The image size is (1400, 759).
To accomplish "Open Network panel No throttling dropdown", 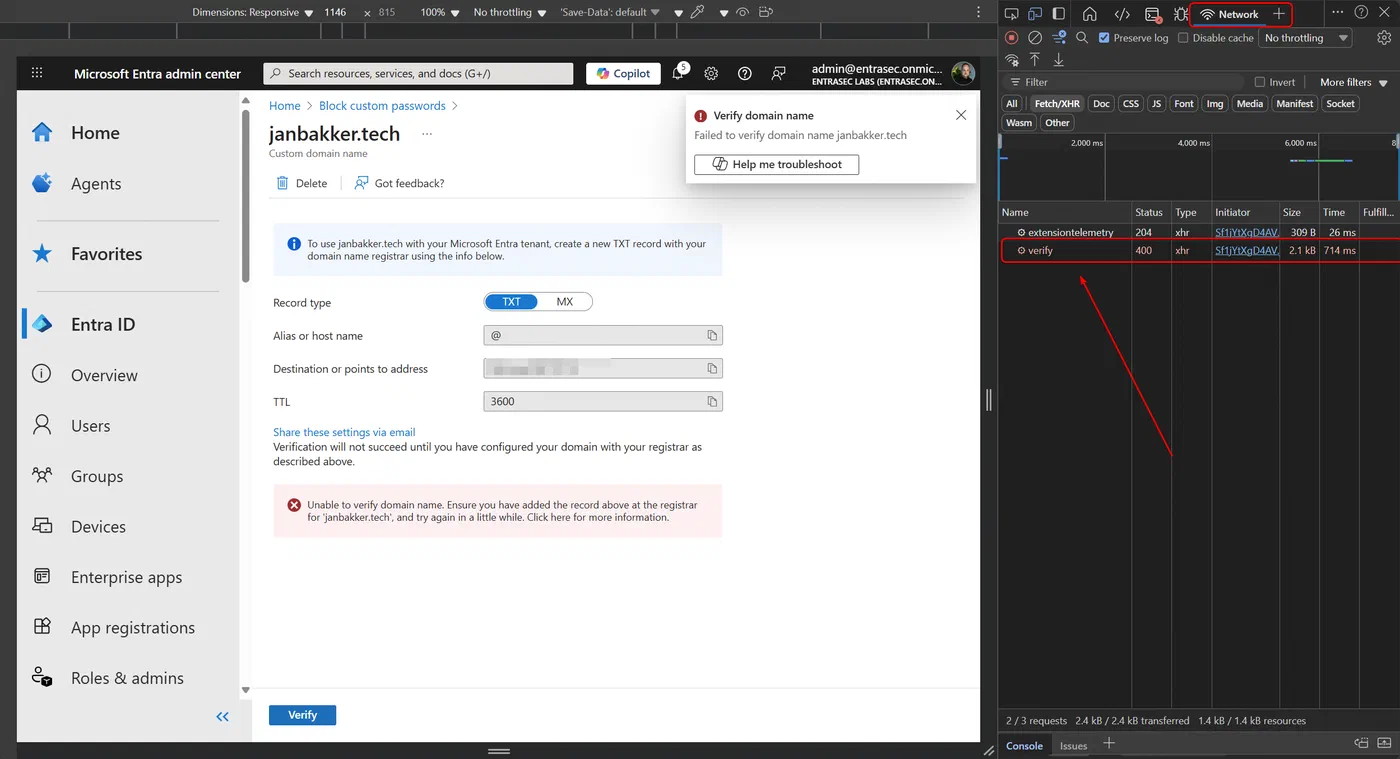I will pos(1306,38).
